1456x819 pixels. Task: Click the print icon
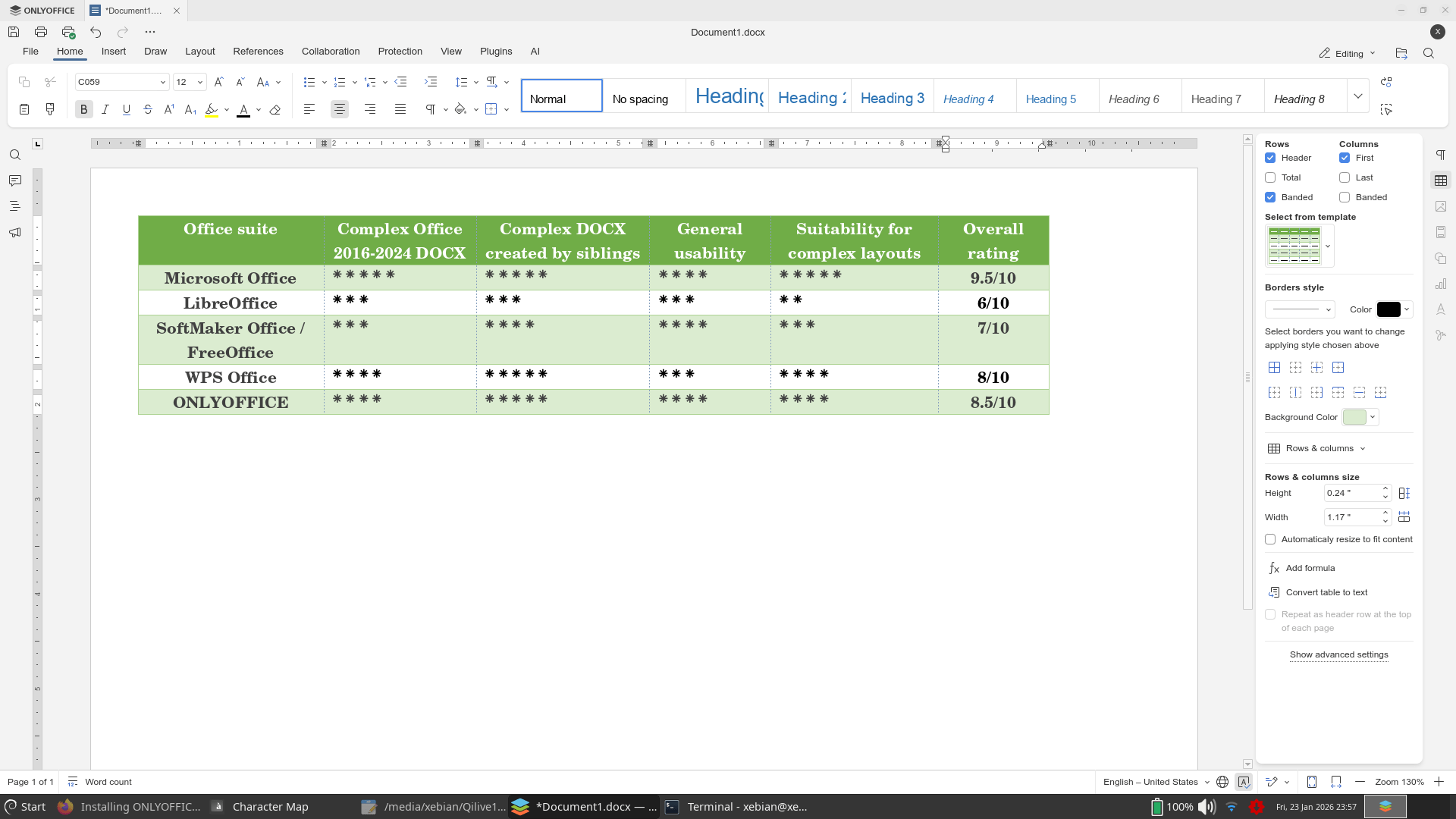point(41,32)
